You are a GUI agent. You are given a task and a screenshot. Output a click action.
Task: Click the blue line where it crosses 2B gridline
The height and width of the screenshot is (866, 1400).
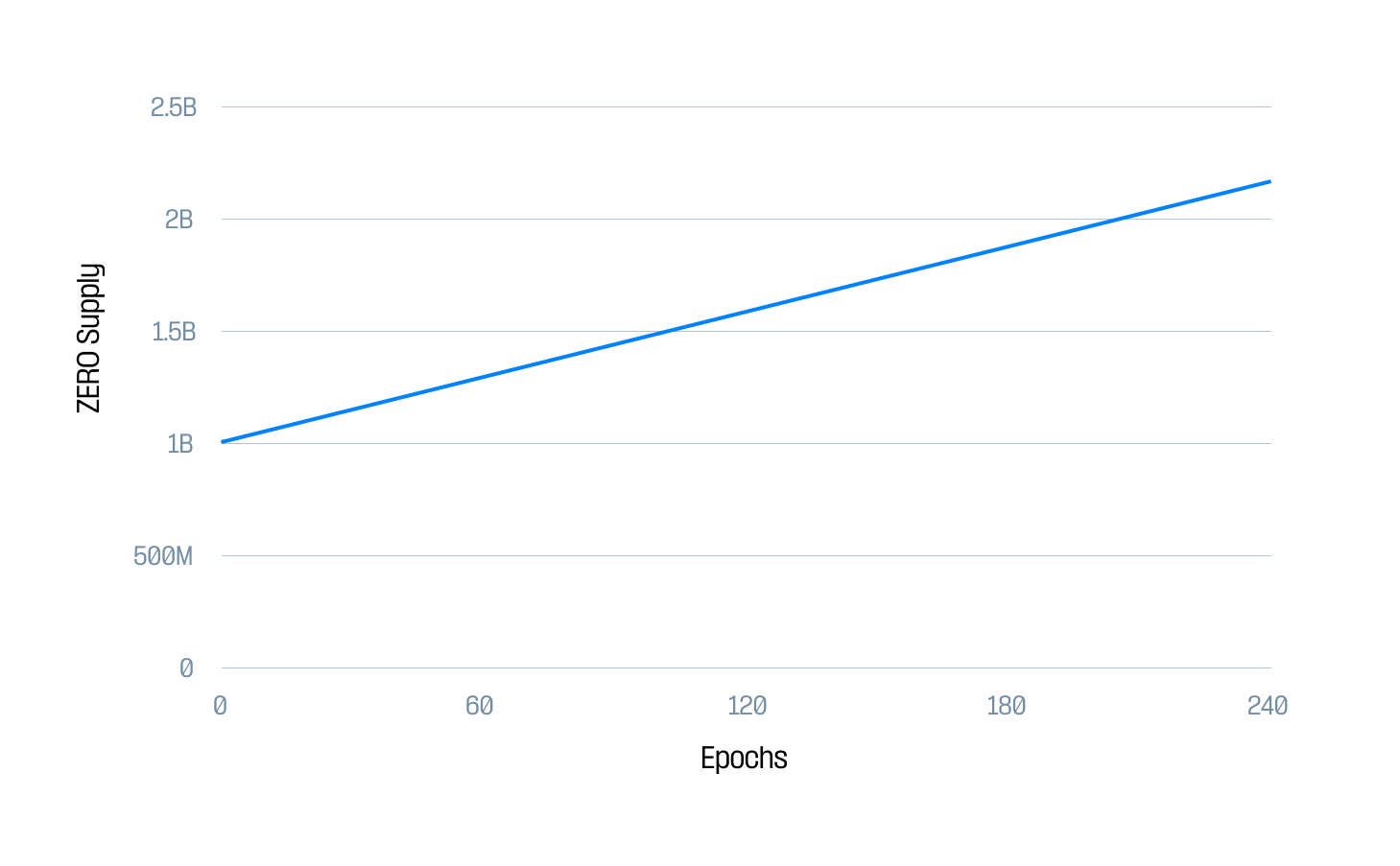click(x=1118, y=219)
